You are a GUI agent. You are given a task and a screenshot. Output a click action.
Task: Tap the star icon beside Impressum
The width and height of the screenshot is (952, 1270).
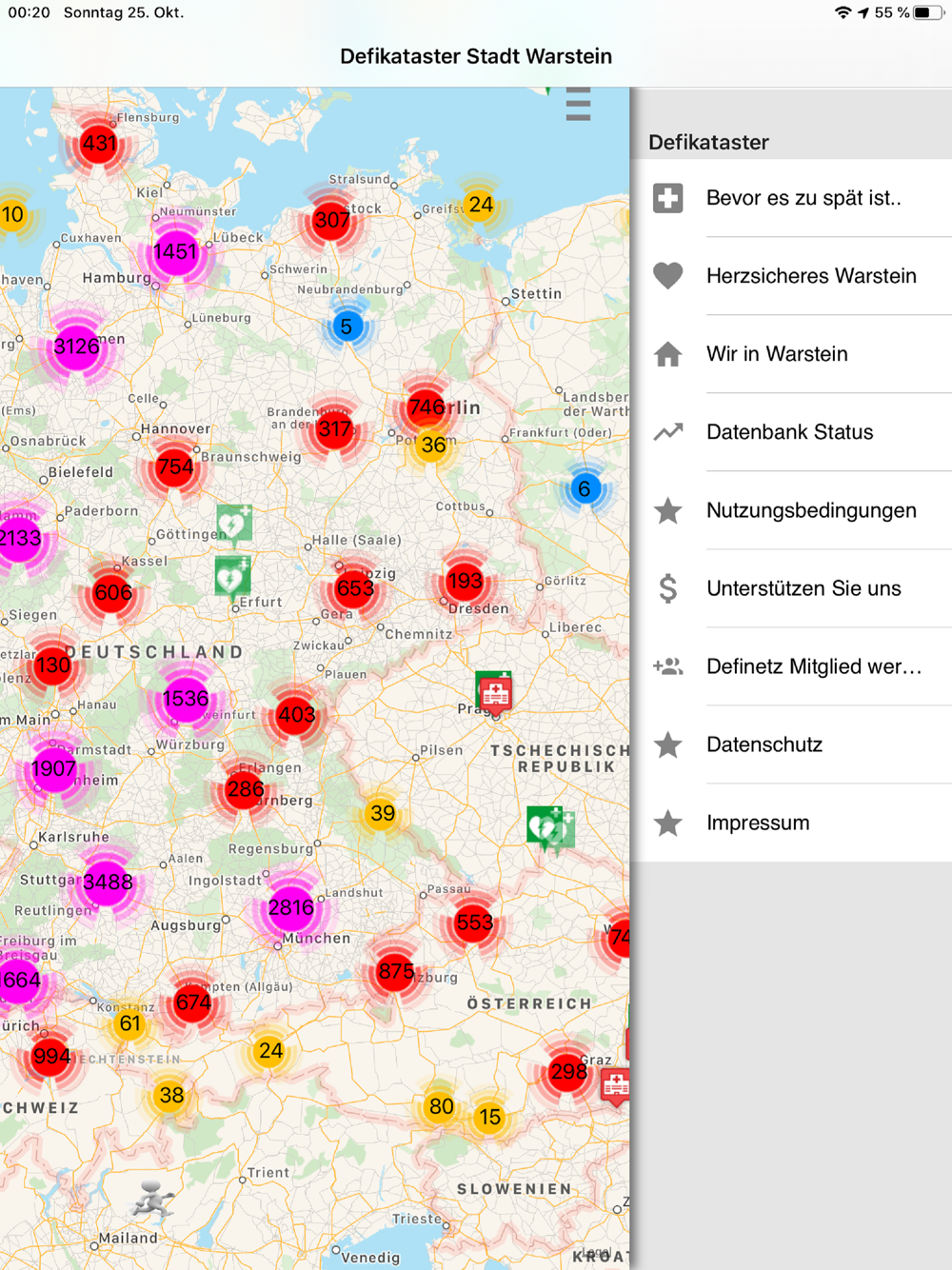click(x=668, y=823)
